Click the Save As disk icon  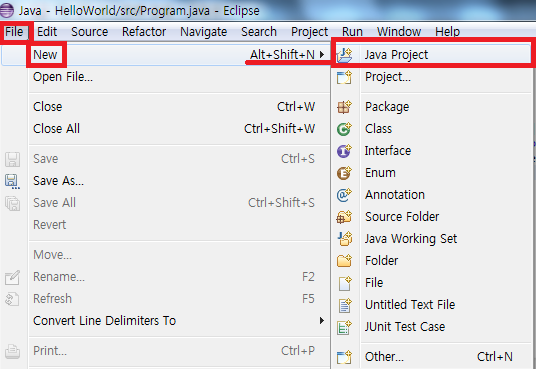12,181
